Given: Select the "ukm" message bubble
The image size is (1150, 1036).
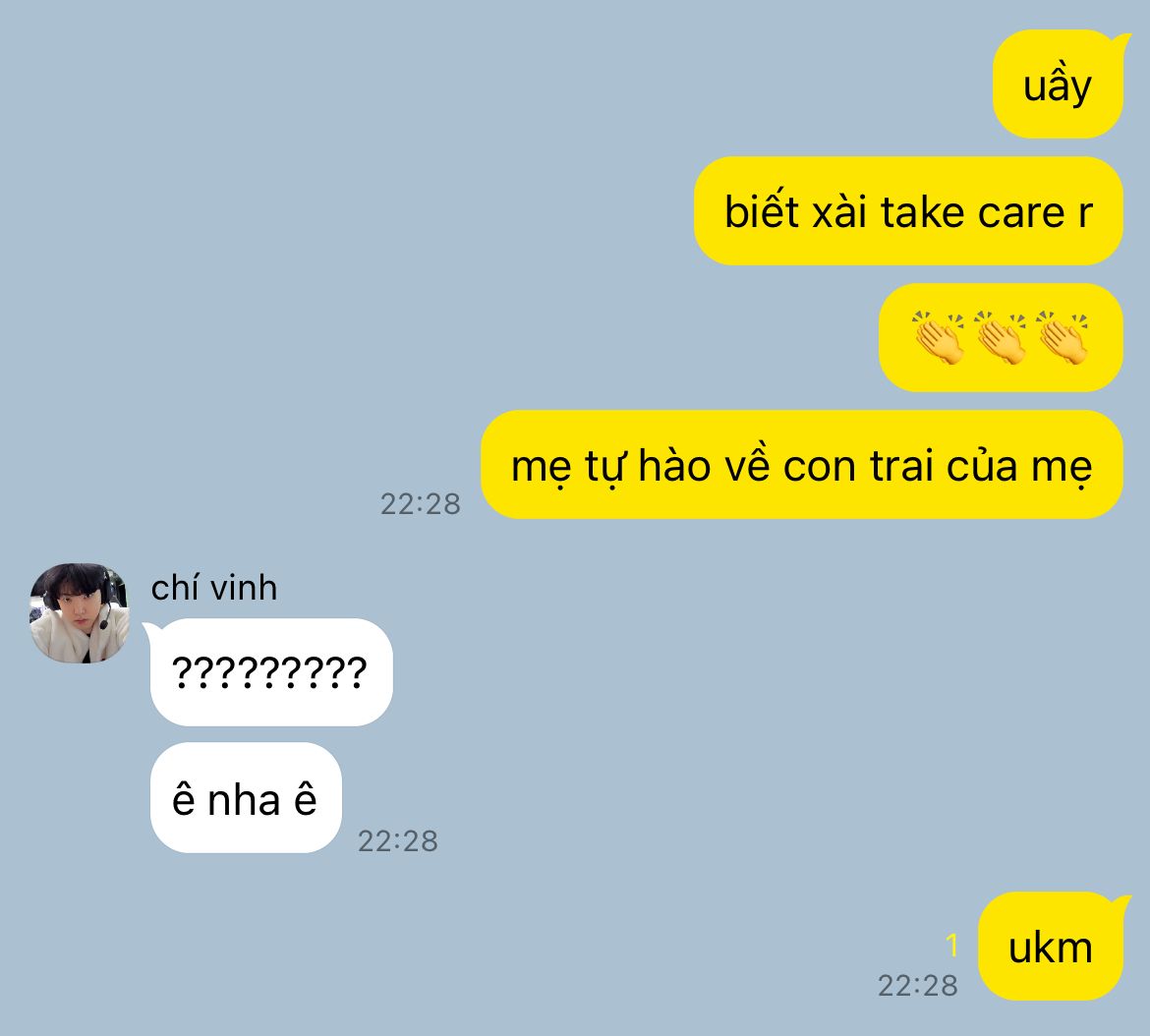Looking at the screenshot, I should click(x=1051, y=946).
